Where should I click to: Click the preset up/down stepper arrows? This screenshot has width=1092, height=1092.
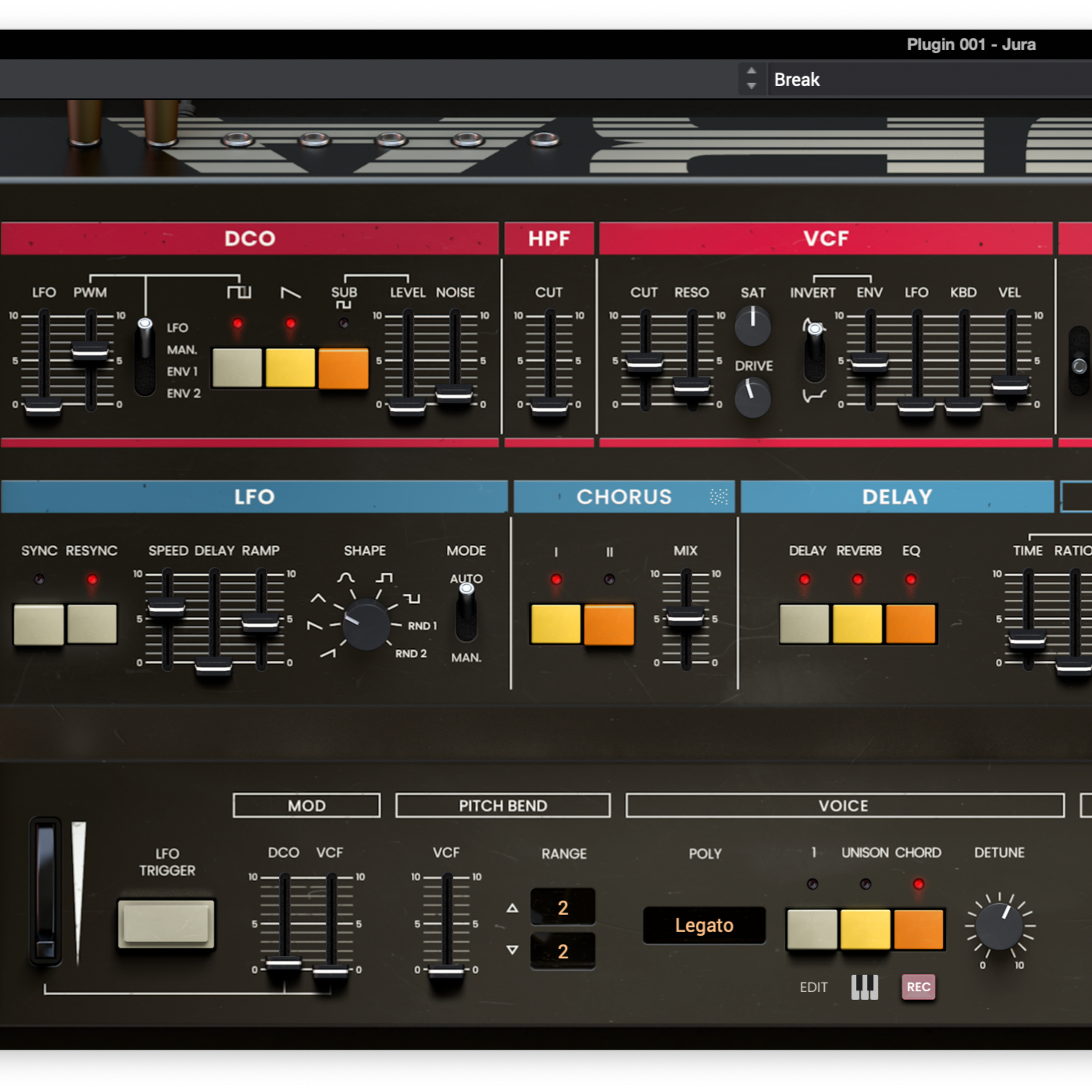click(751, 79)
